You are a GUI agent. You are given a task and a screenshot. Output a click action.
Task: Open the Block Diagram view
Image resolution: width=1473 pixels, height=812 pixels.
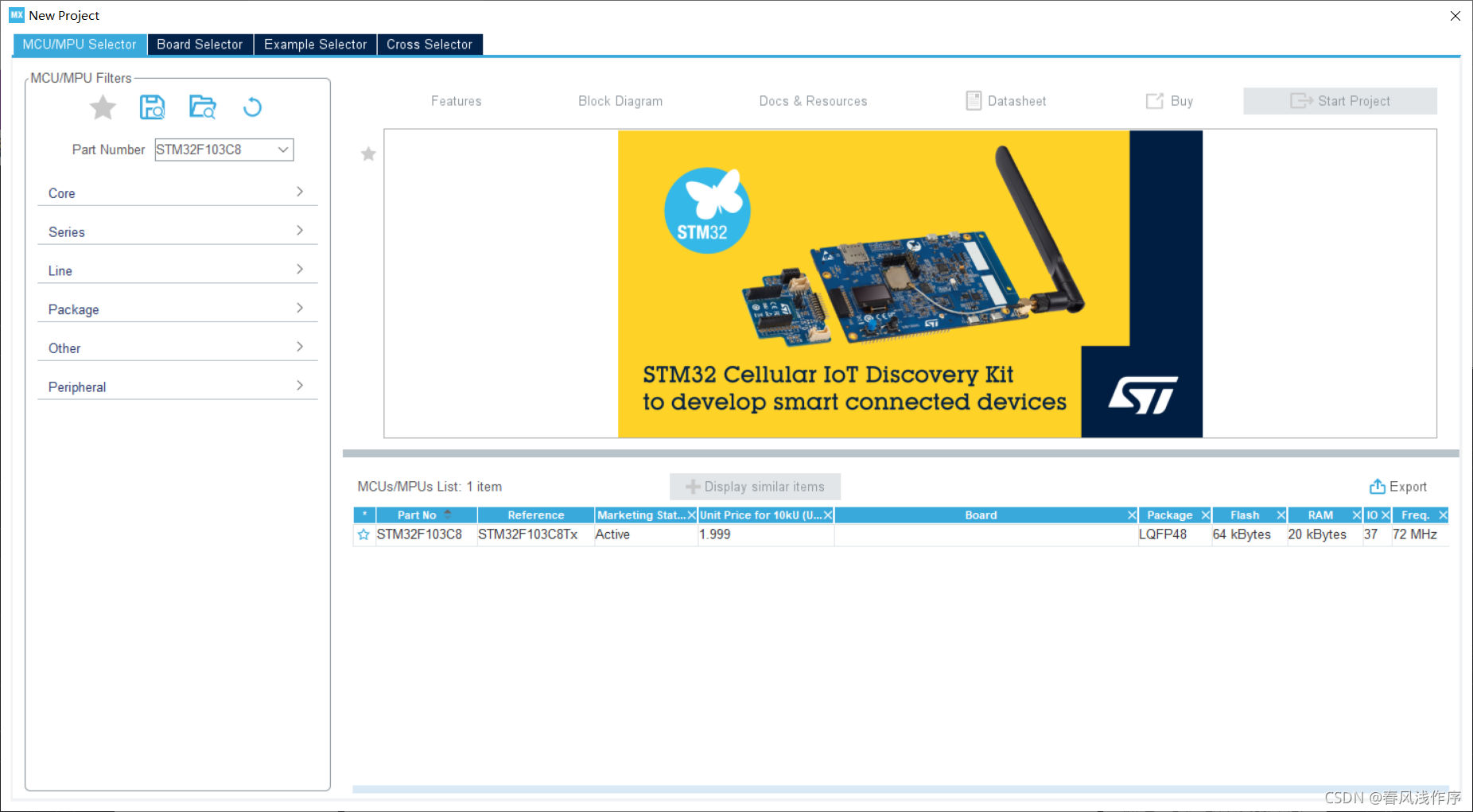click(x=620, y=101)
